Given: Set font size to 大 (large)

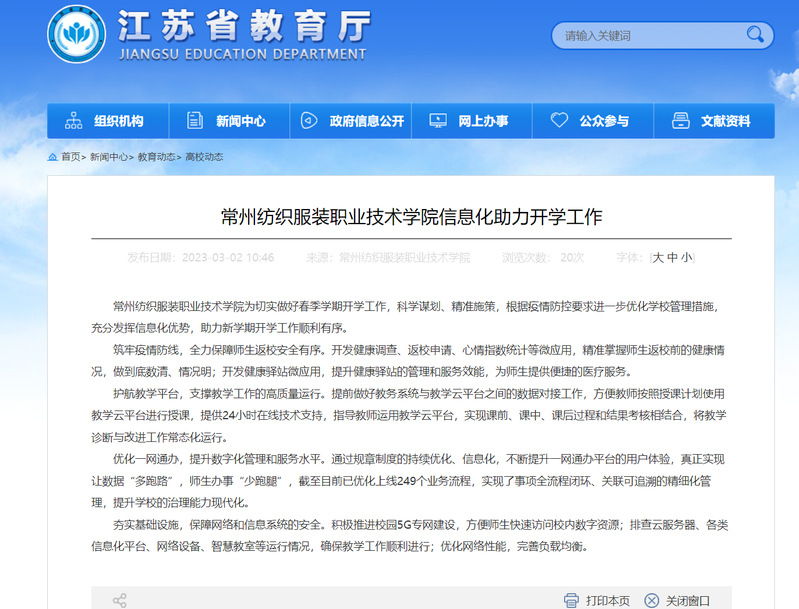Looking at the screenshot, I should (x=659, y=257).
